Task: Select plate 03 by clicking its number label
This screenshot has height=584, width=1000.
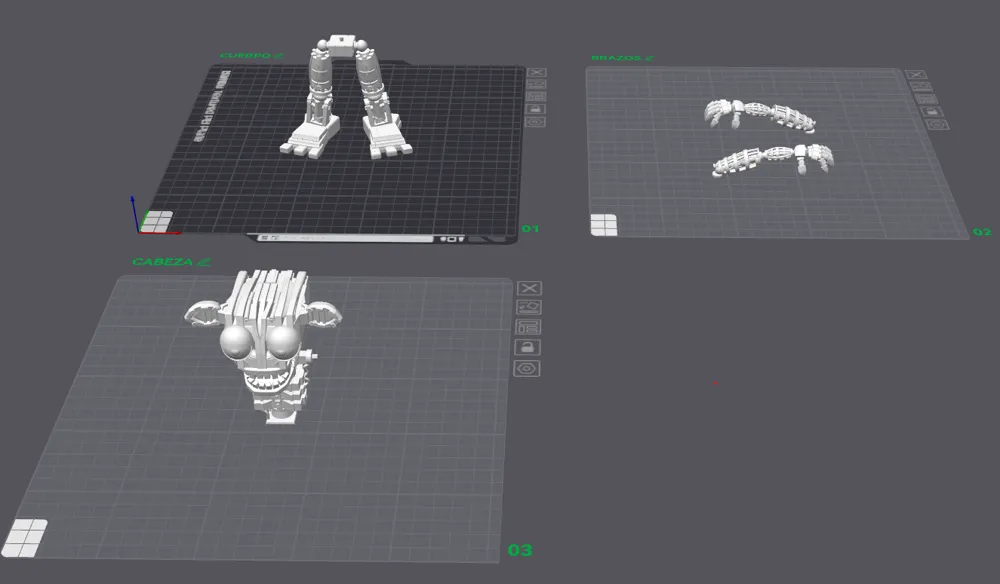Action: 521,549
